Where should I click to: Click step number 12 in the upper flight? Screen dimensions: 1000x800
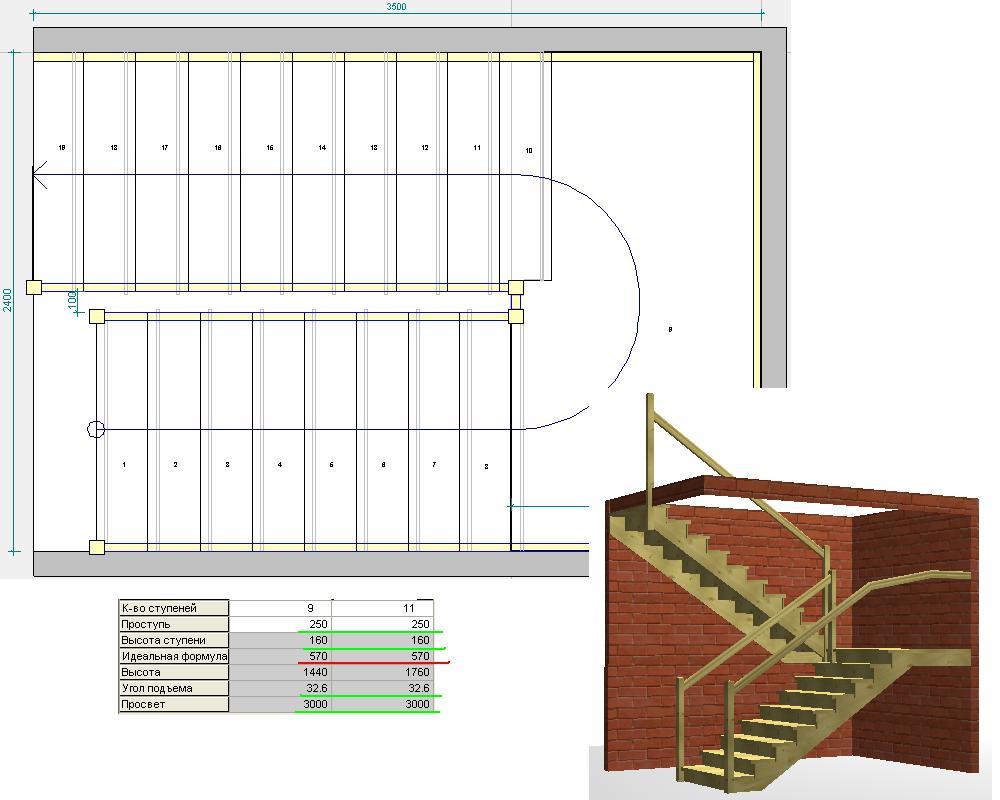coord(425,147)
